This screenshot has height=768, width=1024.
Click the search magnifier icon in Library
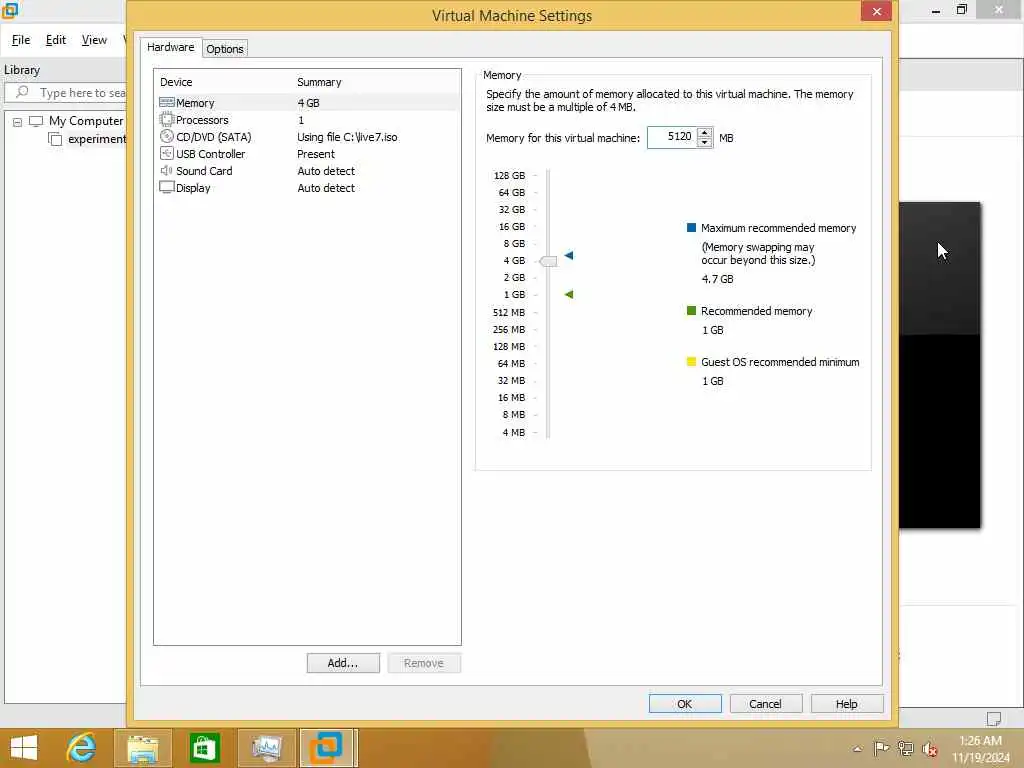click(x=22, y=92)
